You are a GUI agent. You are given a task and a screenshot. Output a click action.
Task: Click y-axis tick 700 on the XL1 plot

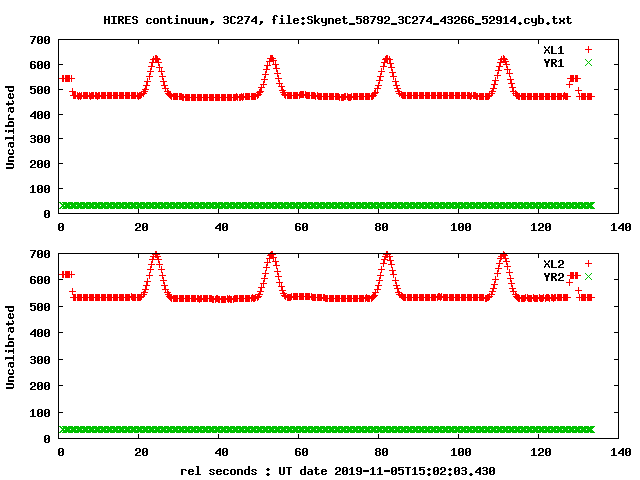[40, 40]
